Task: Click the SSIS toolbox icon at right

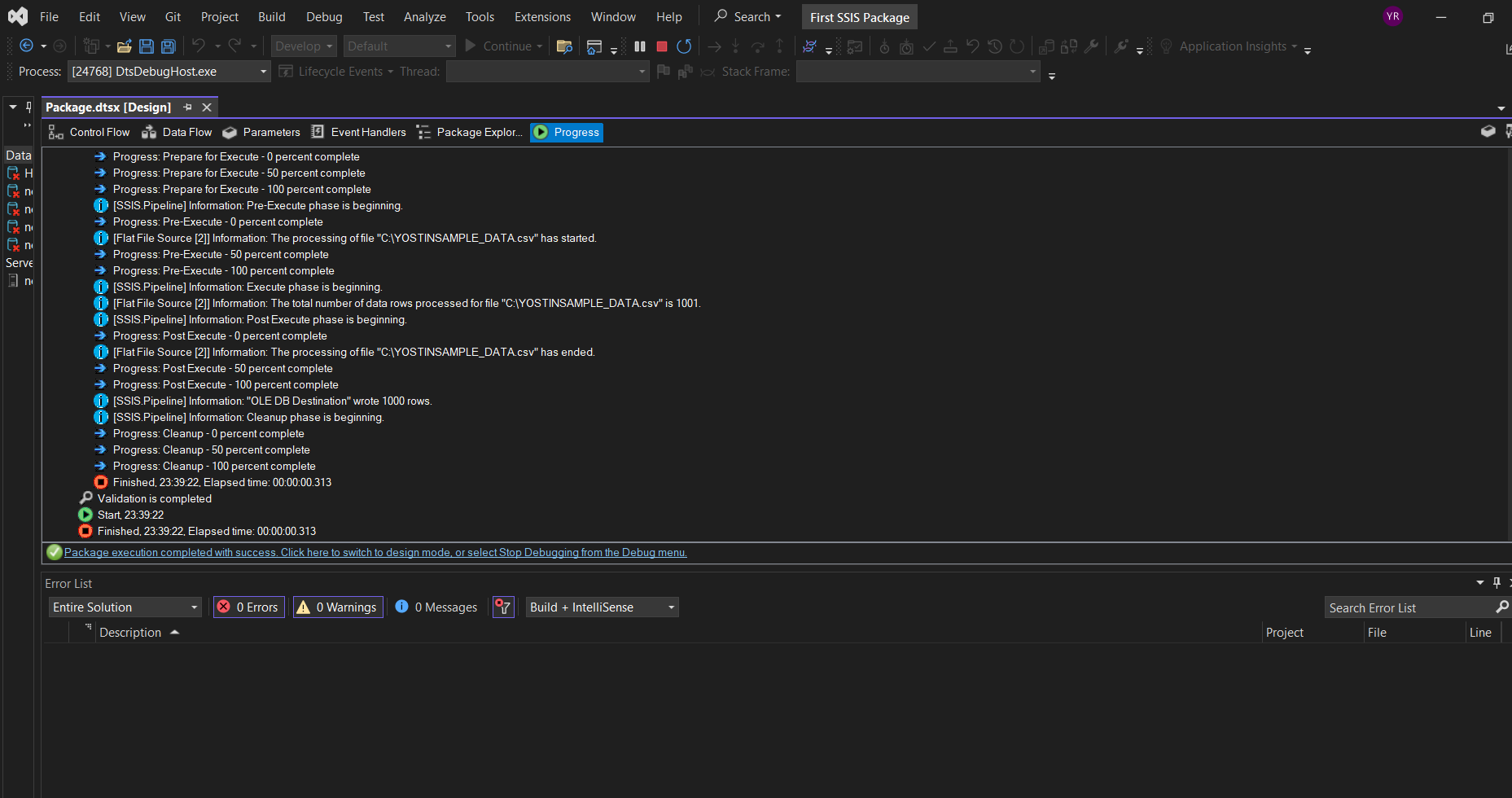Action: (1488, 131)
